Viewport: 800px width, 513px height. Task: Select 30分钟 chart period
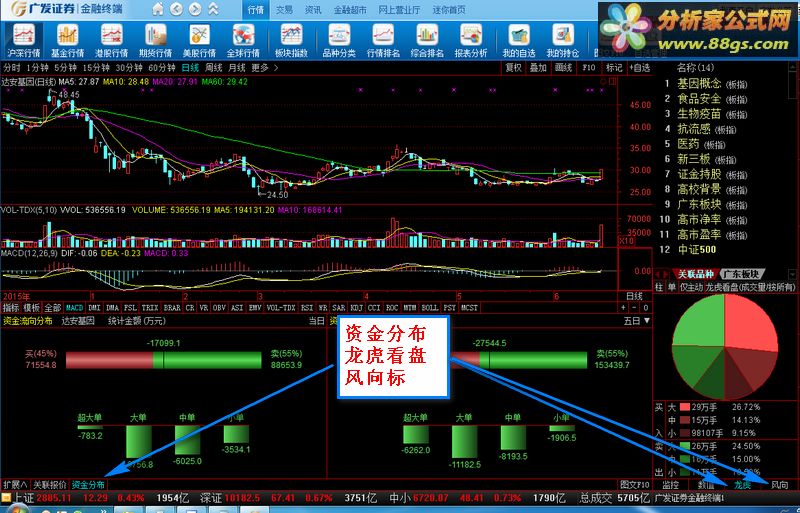coord(129,67)
